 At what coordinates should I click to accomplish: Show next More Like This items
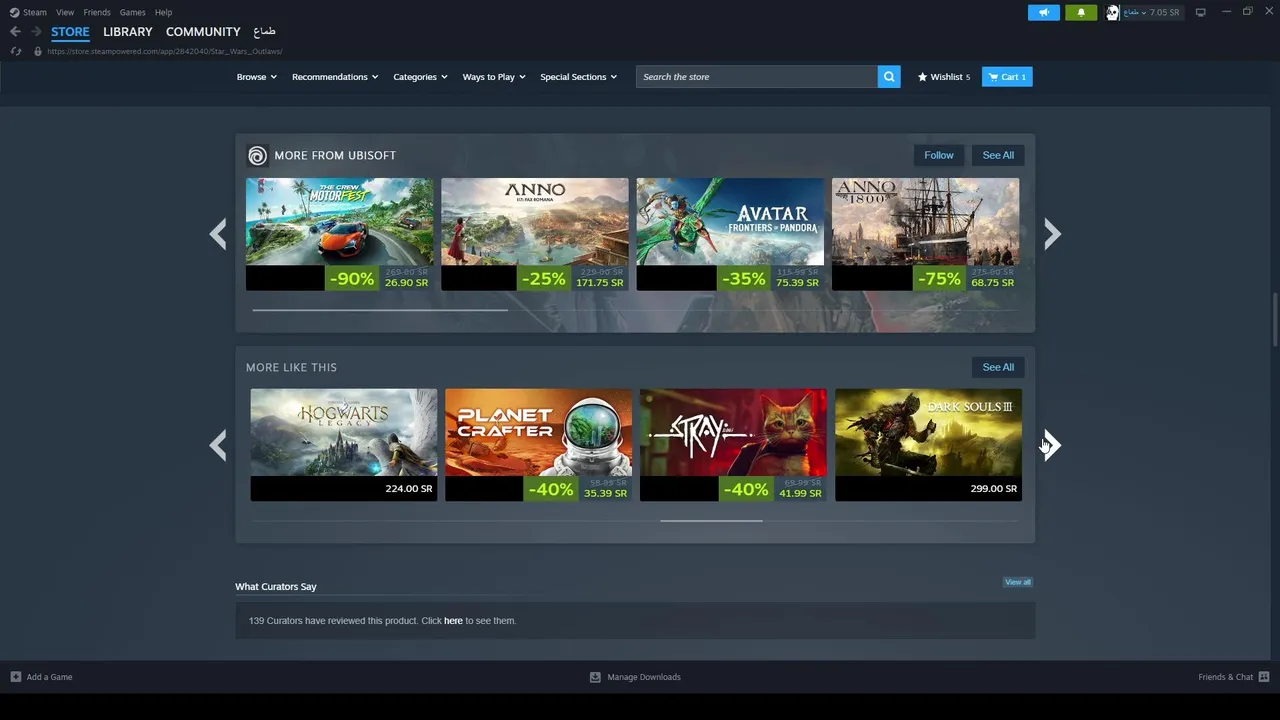click(1052, 445)
